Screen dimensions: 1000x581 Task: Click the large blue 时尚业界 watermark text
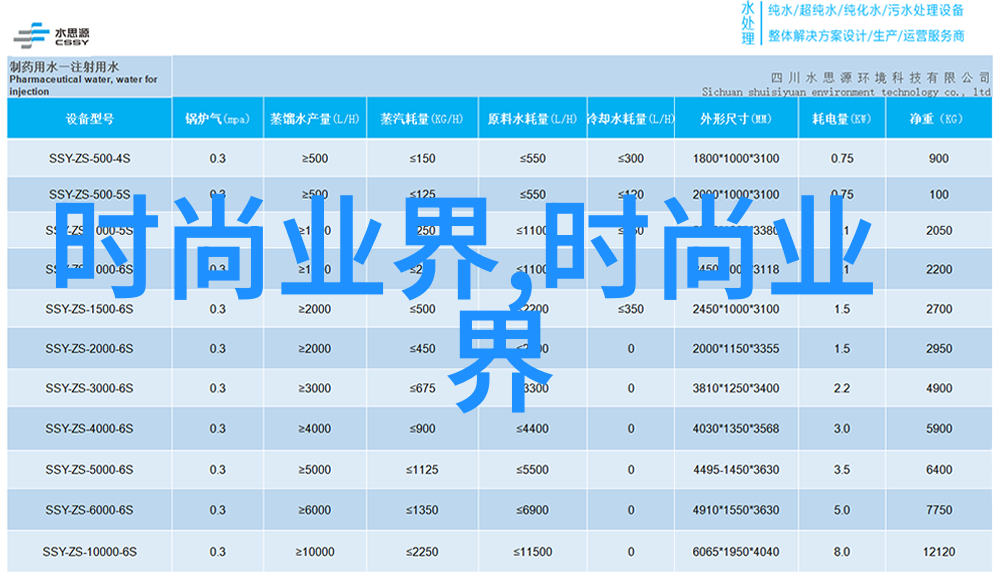[x=280, y=250]
